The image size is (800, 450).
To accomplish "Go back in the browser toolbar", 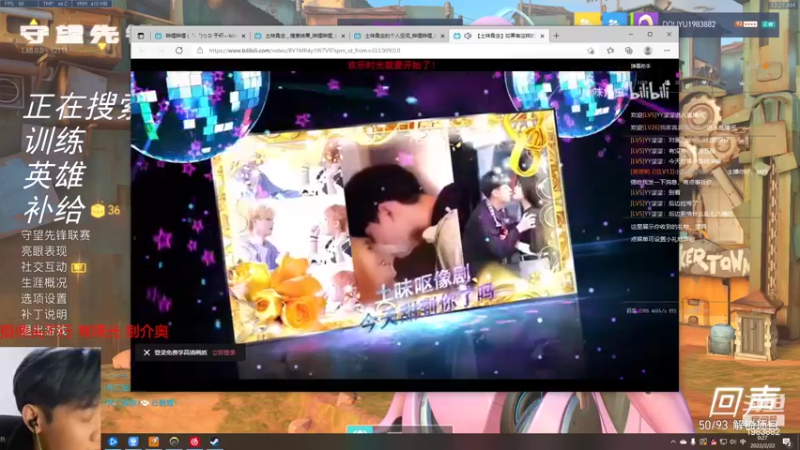I will (x=142, y=51).
